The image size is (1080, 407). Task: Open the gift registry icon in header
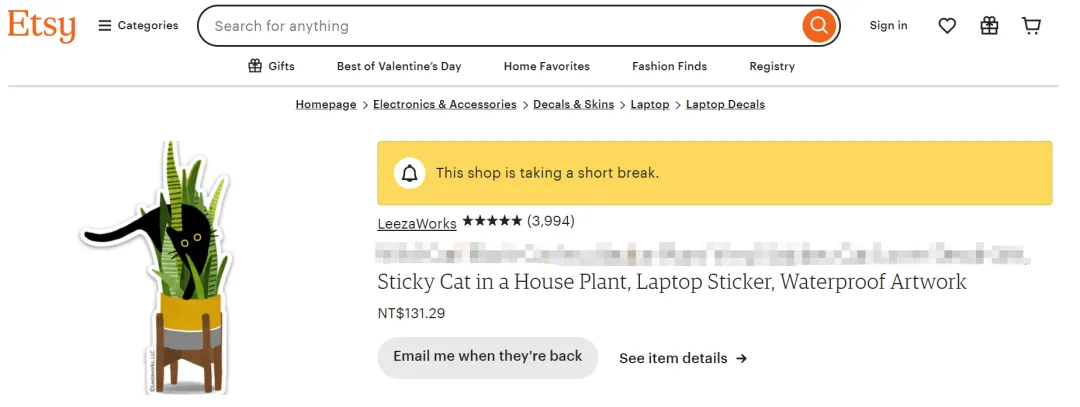click(x=989, y=26)
